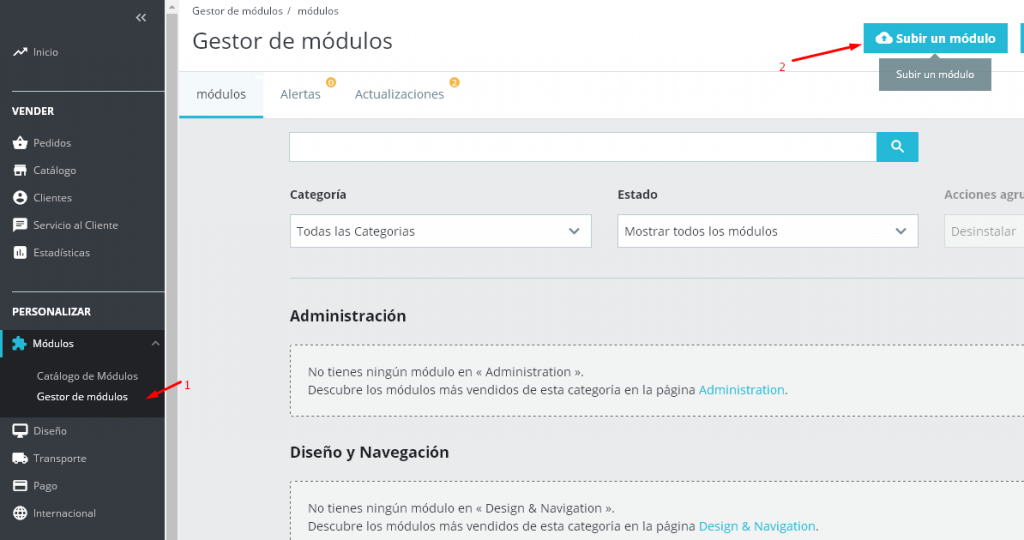
Task: Click the module search input field
Action: [583, 147]
